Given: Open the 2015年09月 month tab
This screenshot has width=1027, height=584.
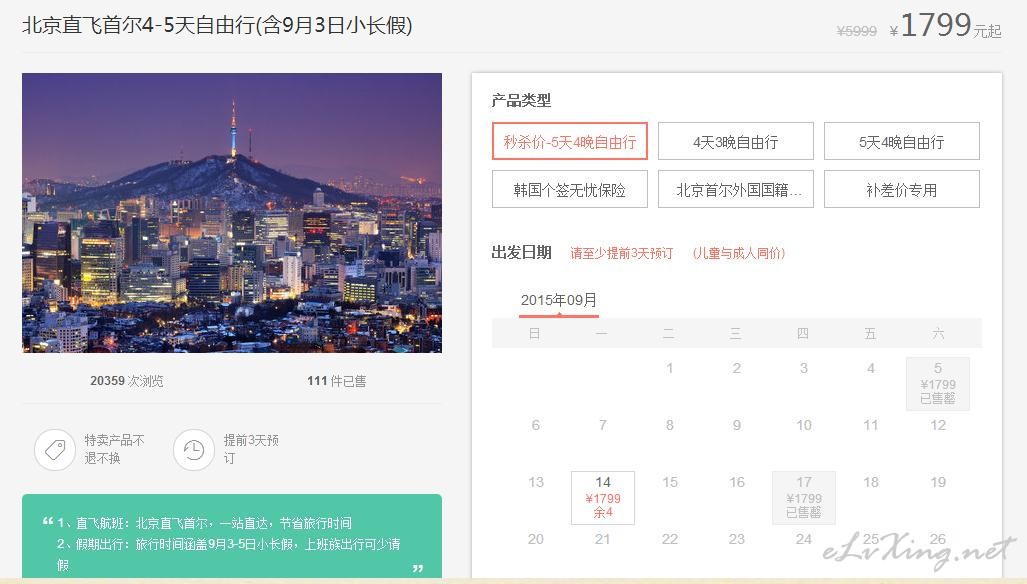Looking at the screenshot, I should (x=559, y=301).
